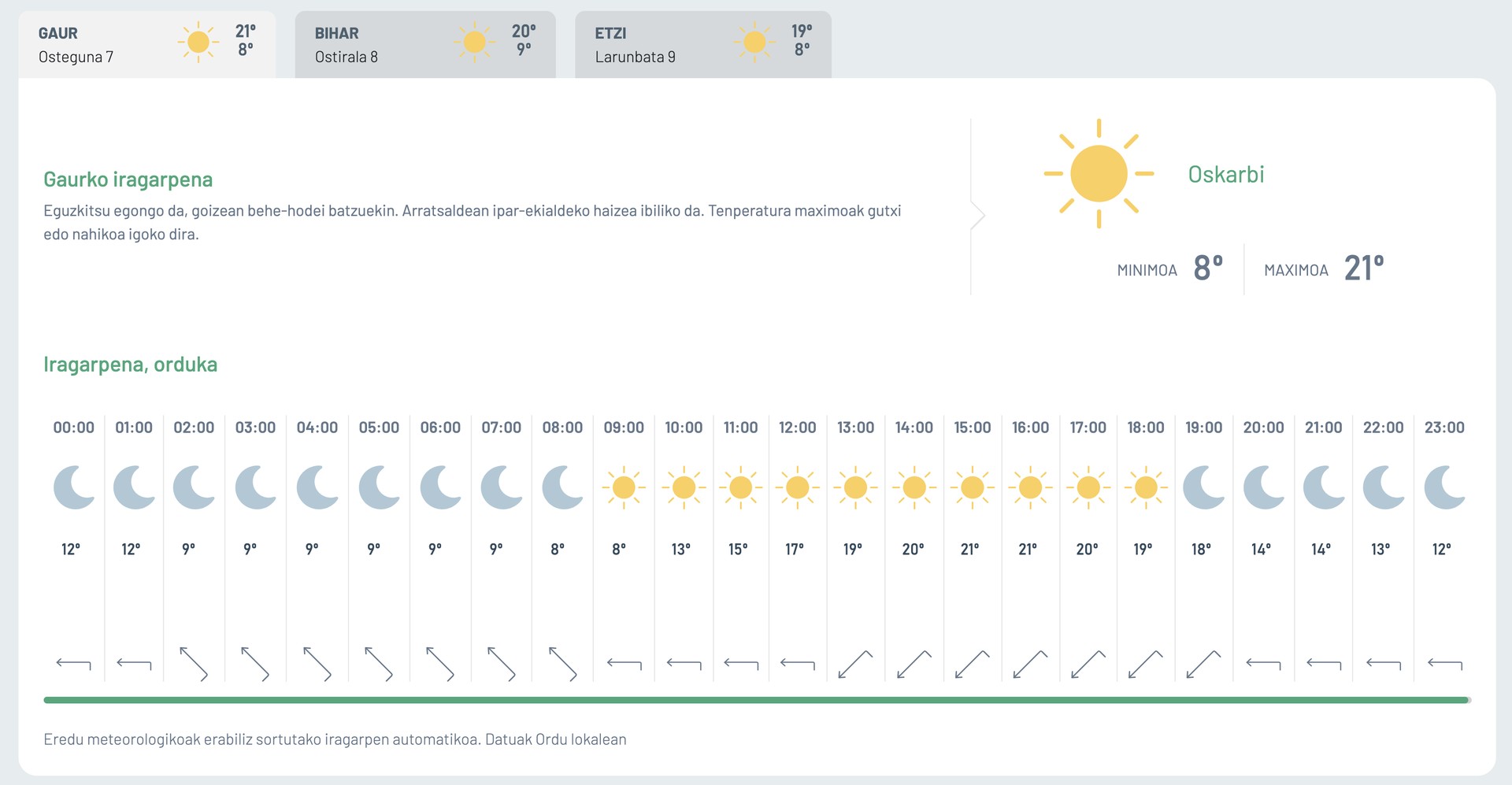1512x785 pixels.
Task: Click the MINIMOA 8° value
Action: coord(1208,268)
